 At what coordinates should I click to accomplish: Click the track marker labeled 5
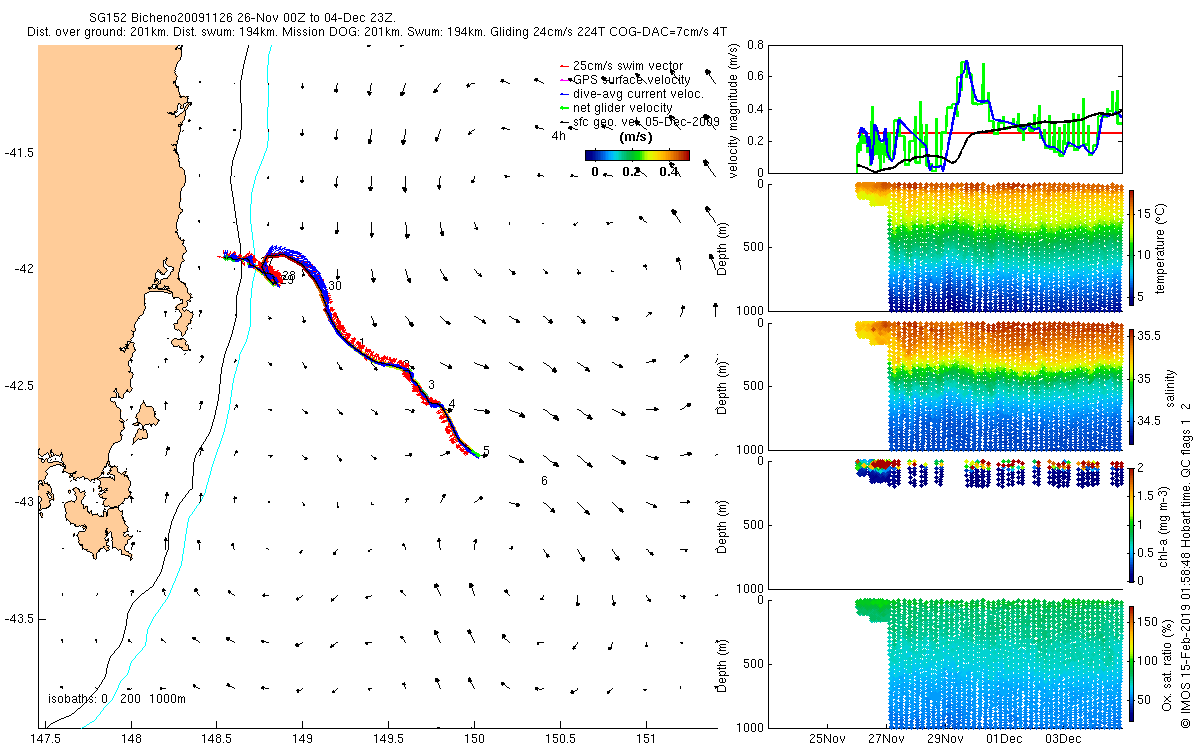[486, 452]
